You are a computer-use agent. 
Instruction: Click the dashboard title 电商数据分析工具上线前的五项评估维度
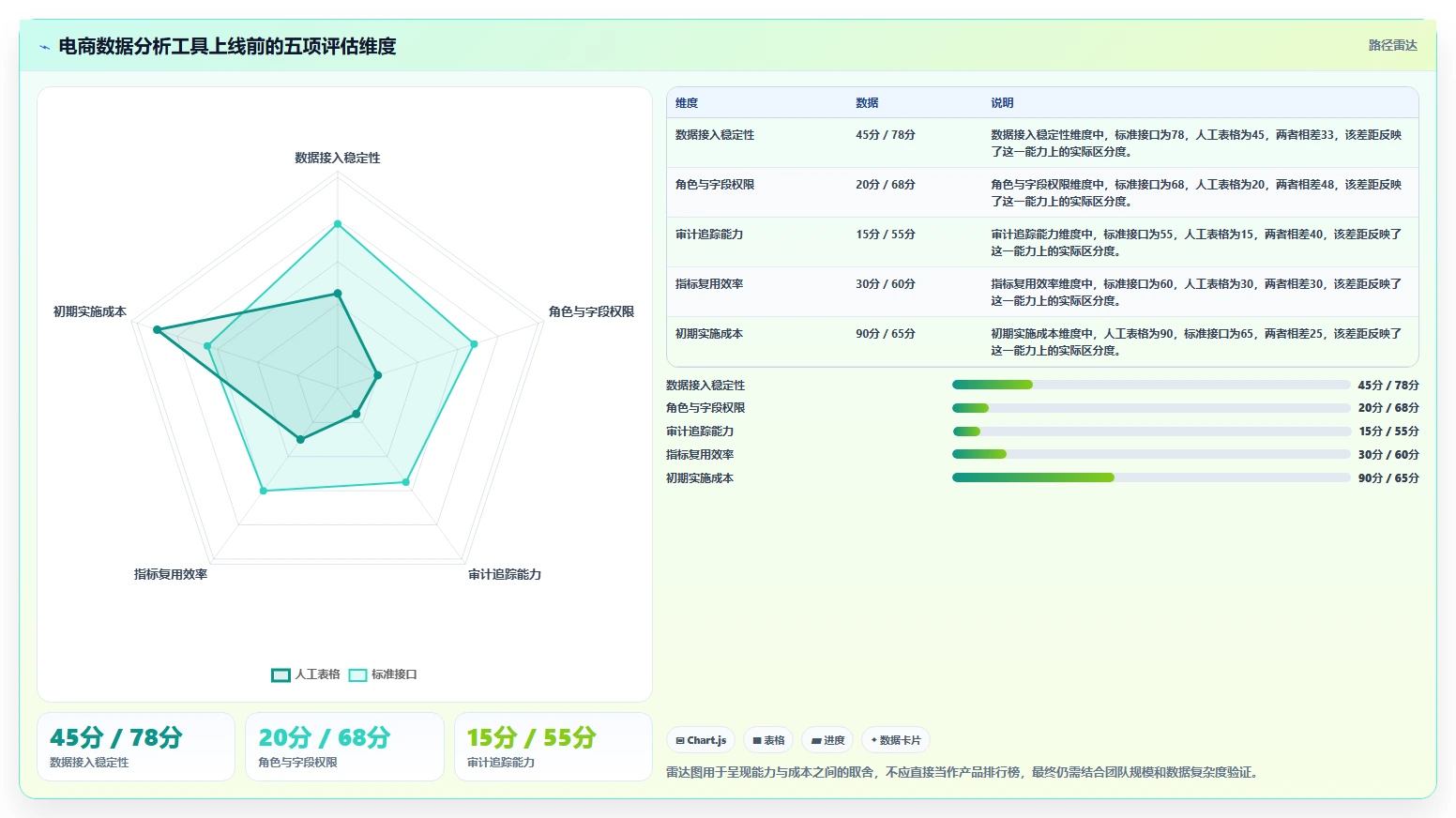[x=227, y=46]
